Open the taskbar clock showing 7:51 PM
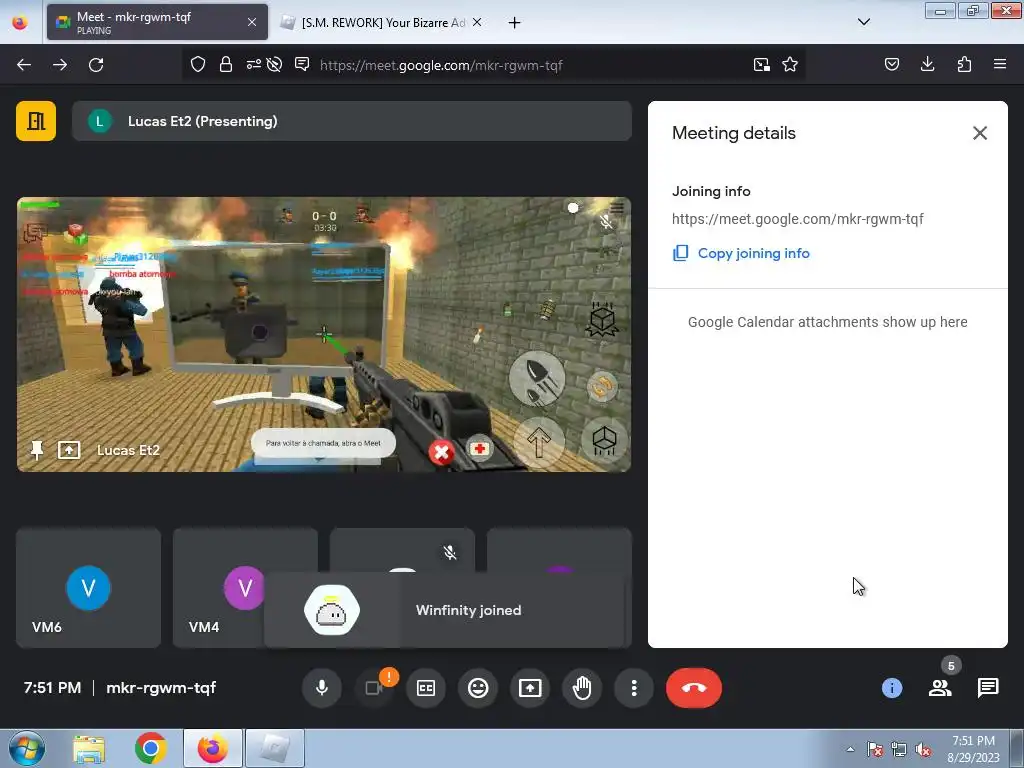Viewport: 1024px width, 768px height. point(973,749)
